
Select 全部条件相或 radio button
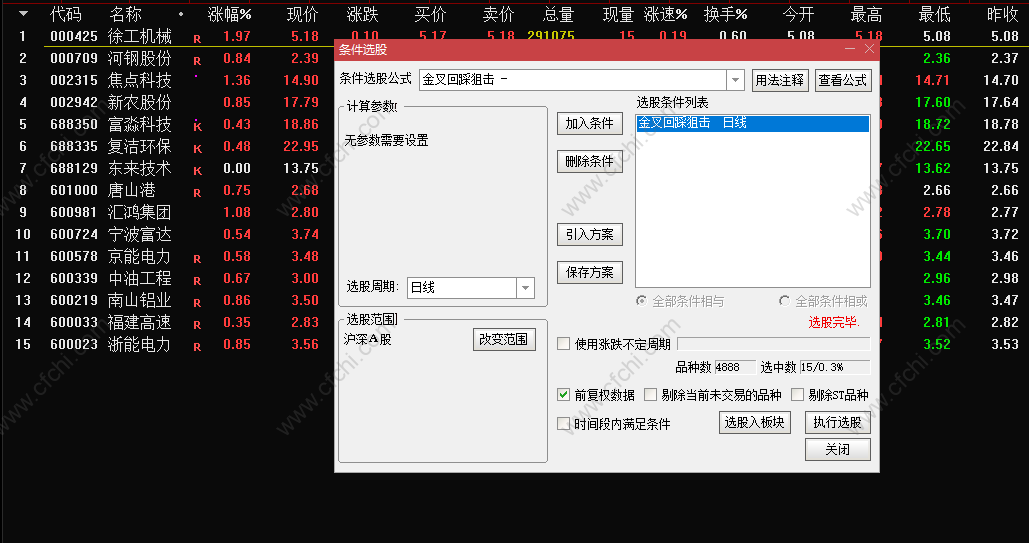[x=784, y=301]
